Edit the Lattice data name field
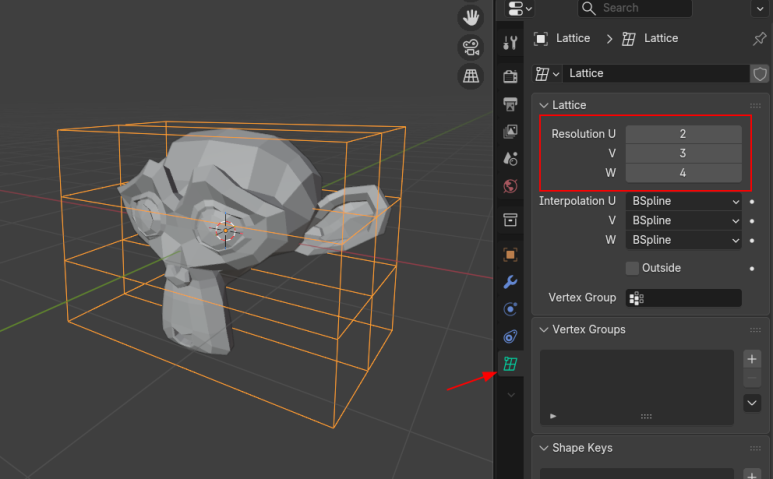This screenshot has width=773, height=479. tap(656, 73)
